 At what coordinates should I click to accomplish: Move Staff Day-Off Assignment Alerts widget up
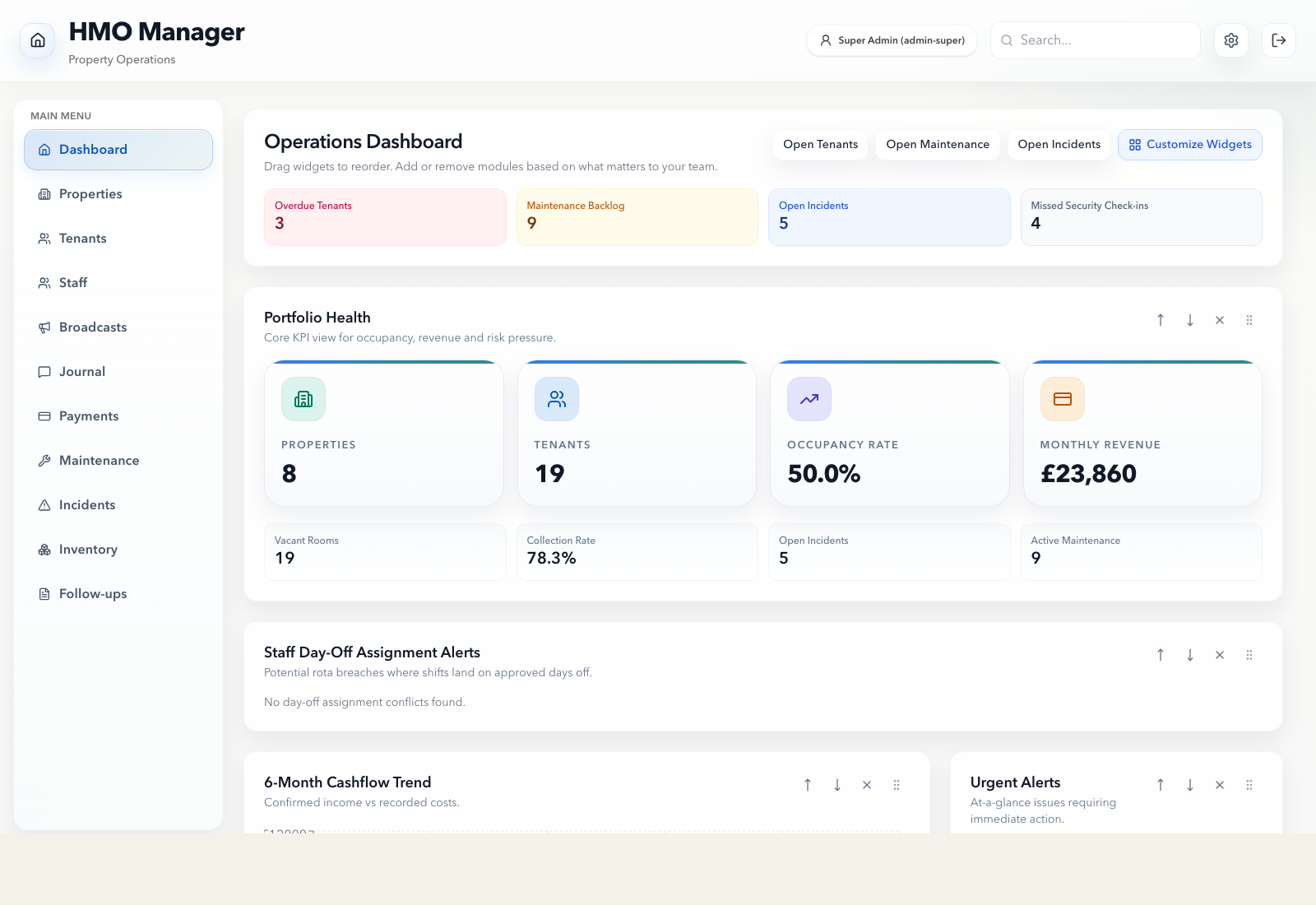click(1161, 655)
